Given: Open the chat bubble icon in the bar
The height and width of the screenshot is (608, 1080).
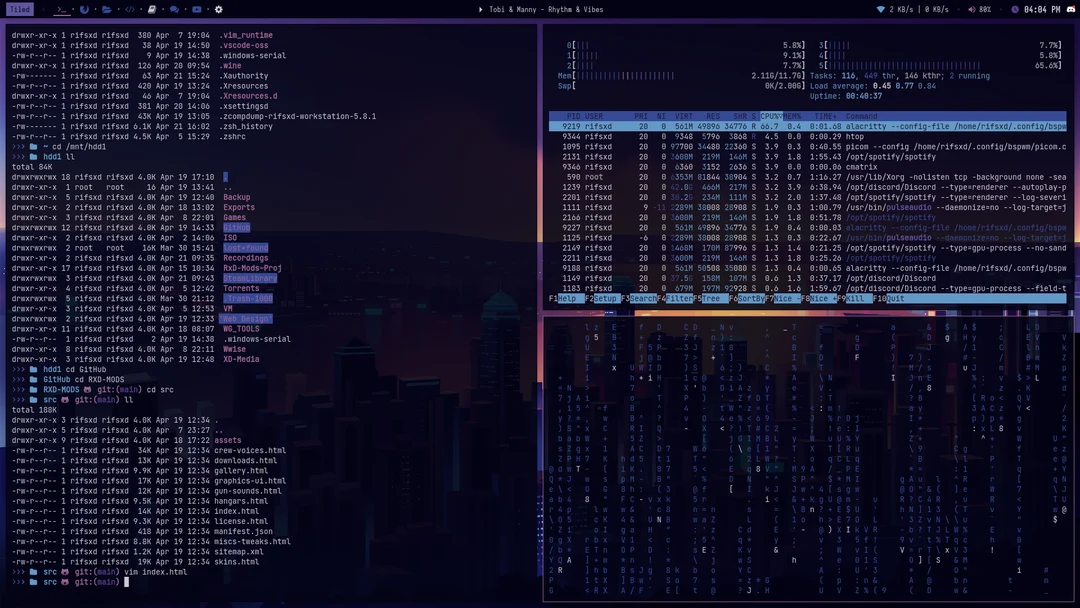Looking at the screenshot, I should [x=175, y=8].
